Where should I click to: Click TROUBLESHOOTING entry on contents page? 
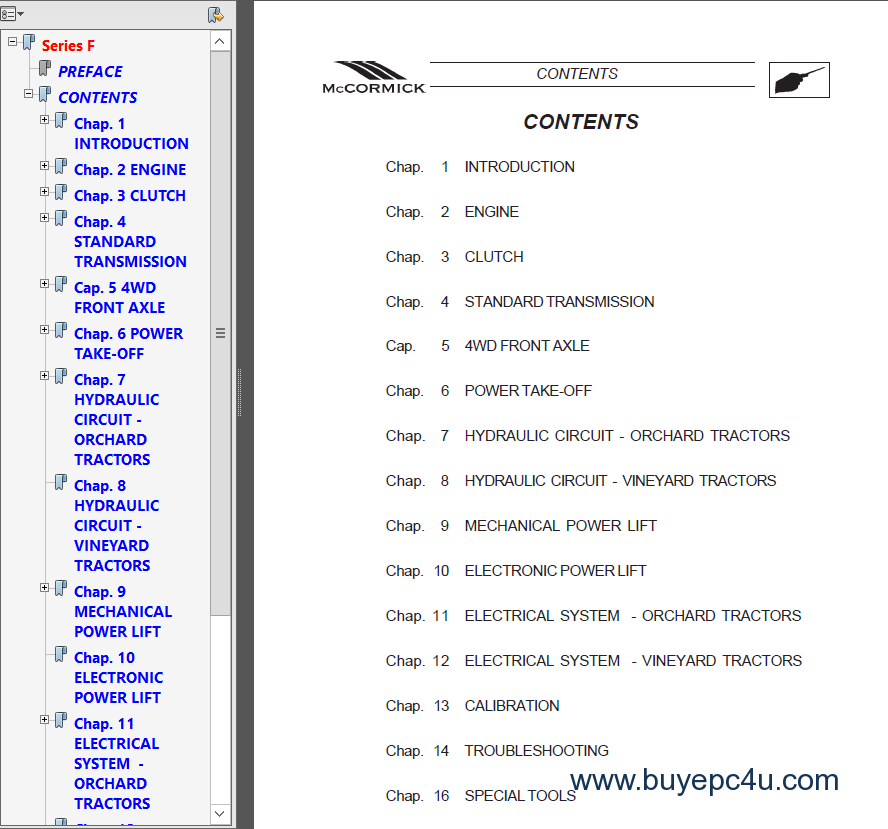pyautogui.click(x=536, y=751)
